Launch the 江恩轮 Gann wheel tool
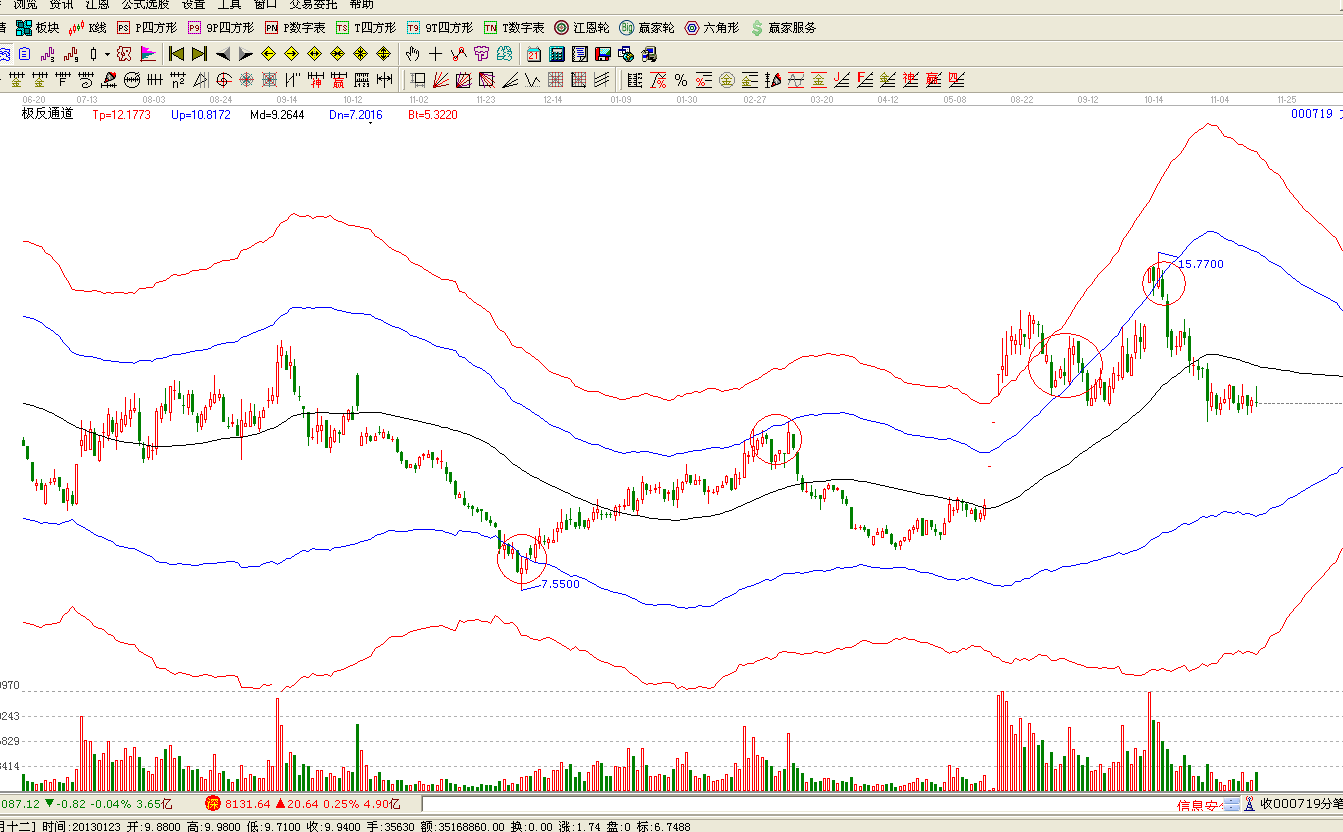The height and width of the screenshot is (832, 1343). [x=582, y=28]
